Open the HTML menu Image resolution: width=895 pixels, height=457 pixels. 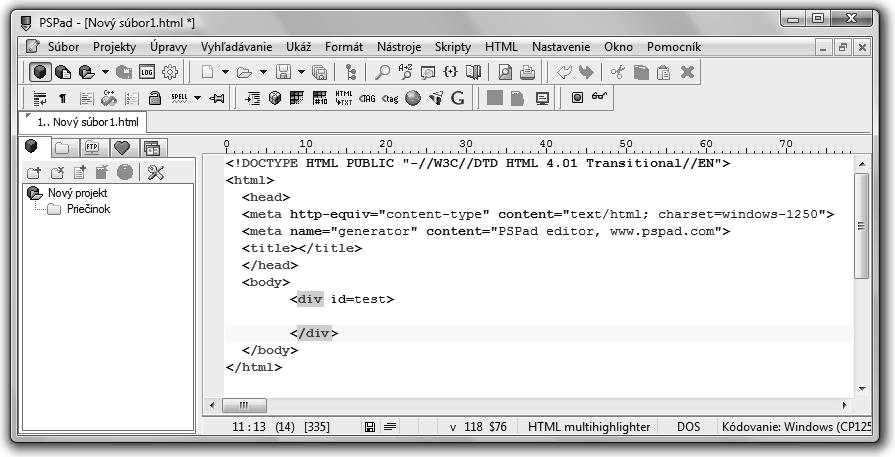point(501,47)
